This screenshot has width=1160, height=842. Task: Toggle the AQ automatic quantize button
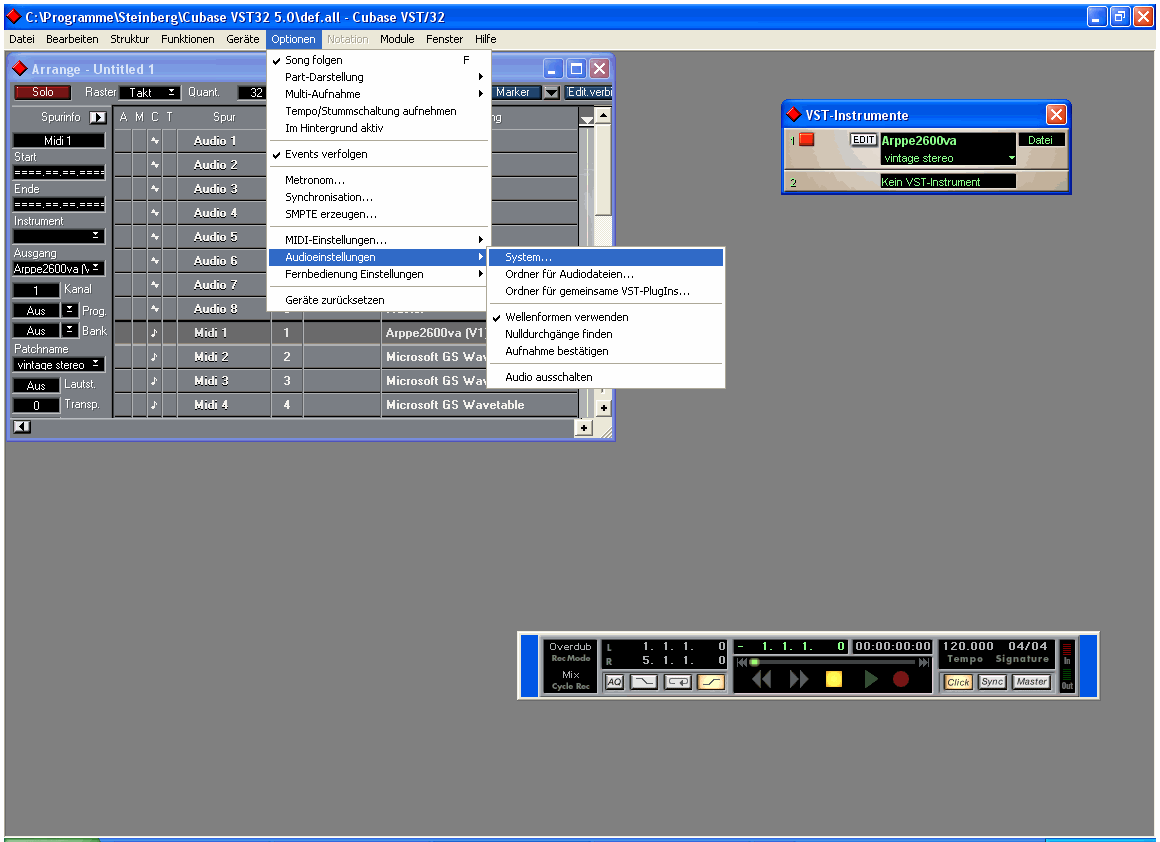pos(614,681)
